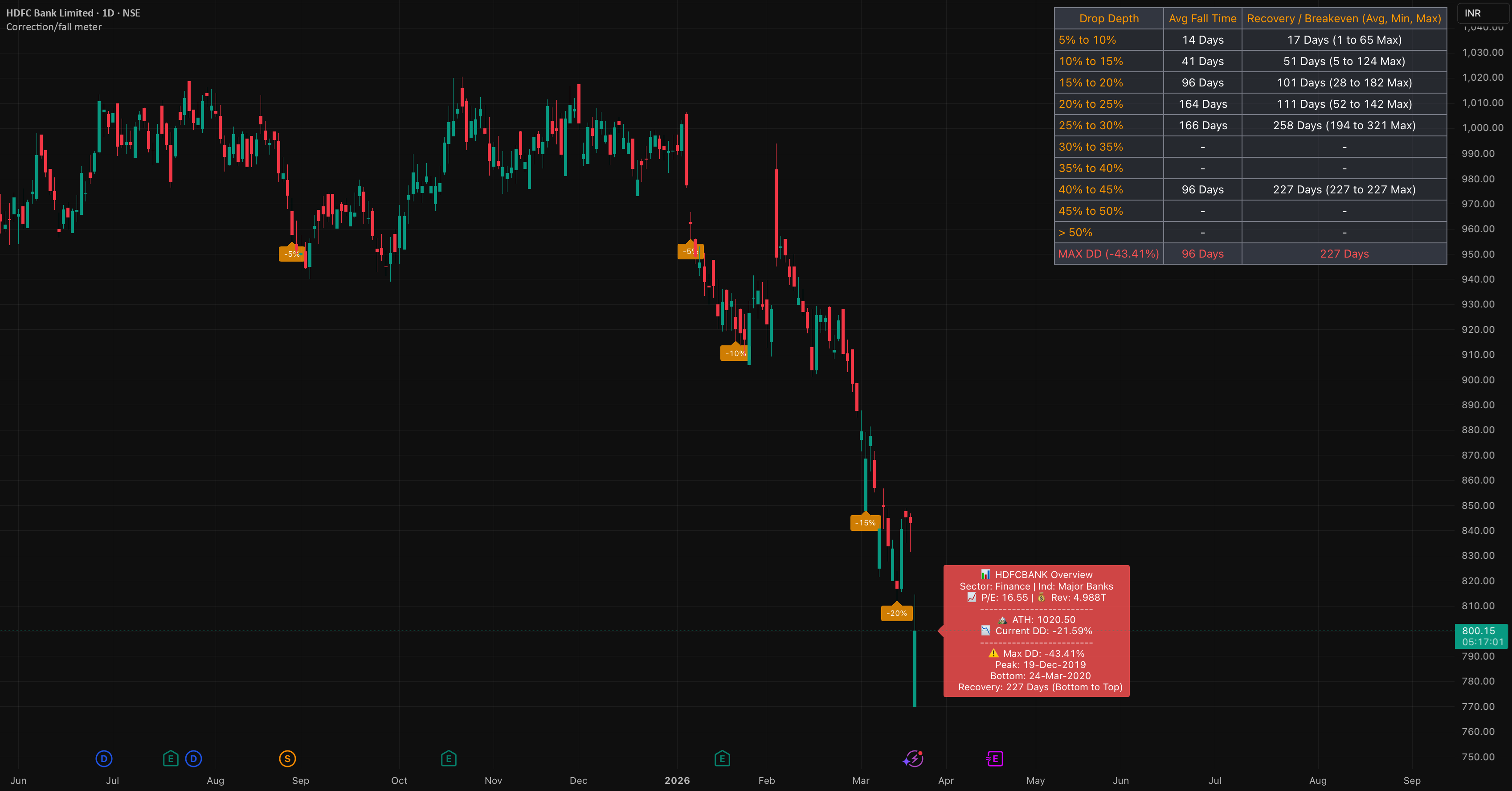Click the 'ATH: 1020.50' line in overview box
The height and width of the screenshot is (791, 1512).
pos(1037,619)
